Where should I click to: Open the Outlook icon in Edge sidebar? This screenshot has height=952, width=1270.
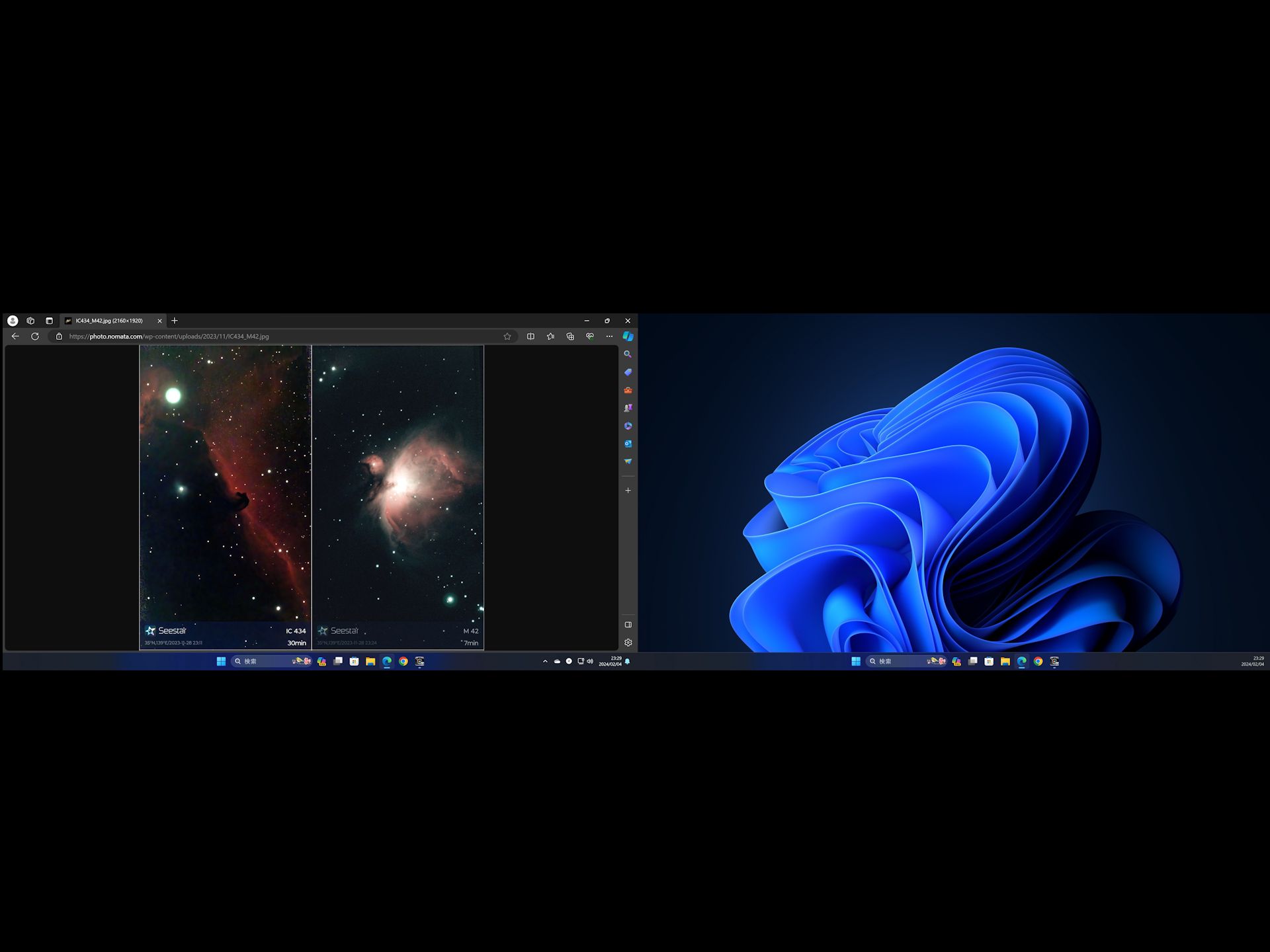[628, 444]
